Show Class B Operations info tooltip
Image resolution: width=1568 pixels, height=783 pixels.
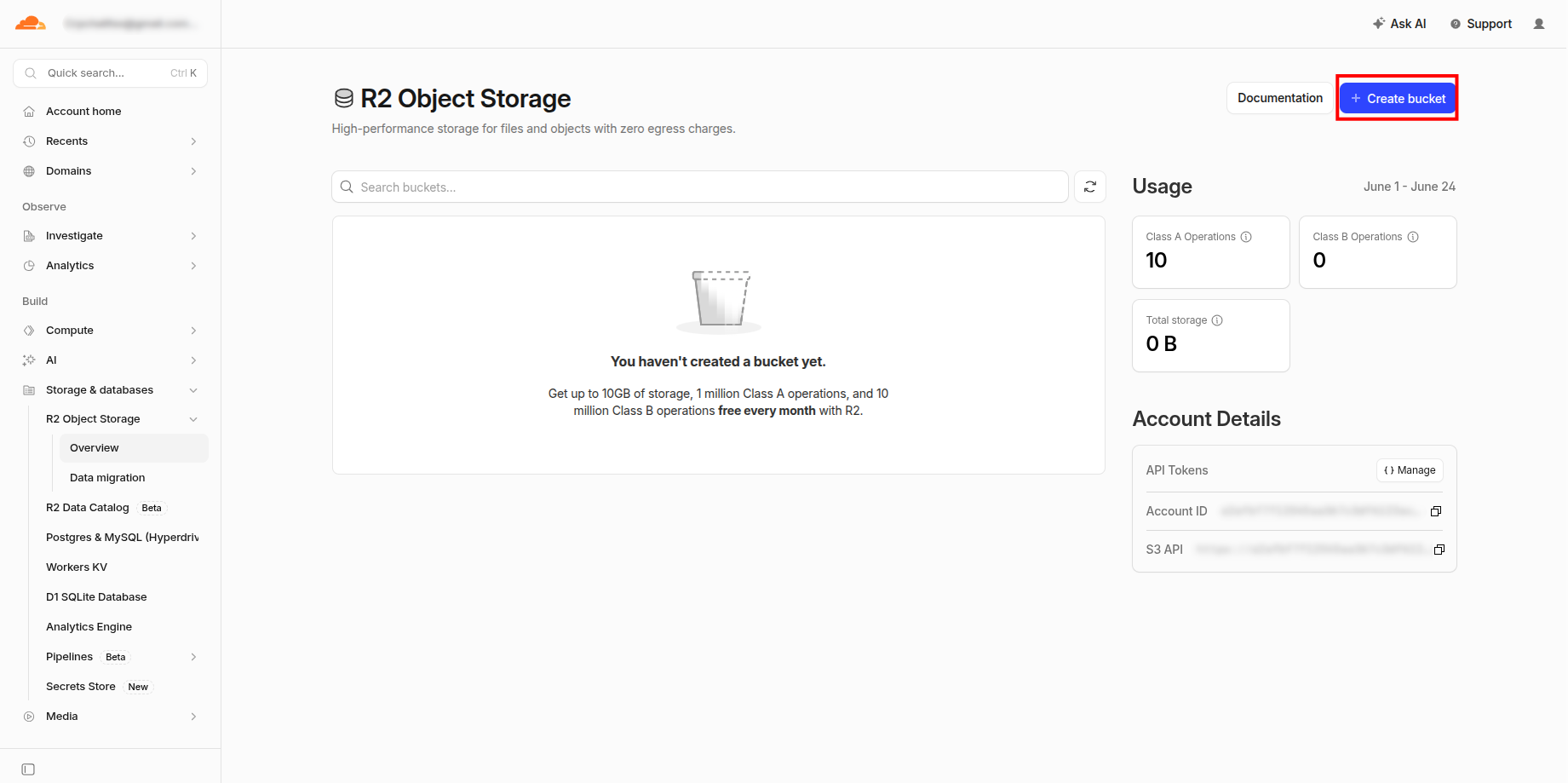tap(1413, 237)
